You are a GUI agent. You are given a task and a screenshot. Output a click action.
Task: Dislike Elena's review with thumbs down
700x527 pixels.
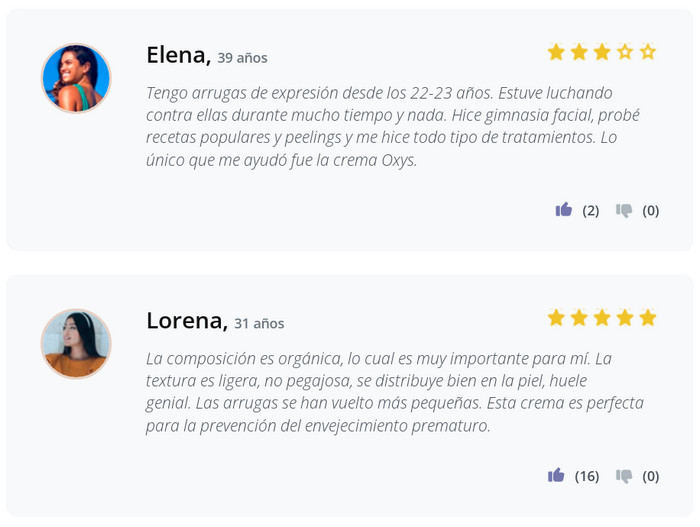pyautogui.click(x=624, y=210)
